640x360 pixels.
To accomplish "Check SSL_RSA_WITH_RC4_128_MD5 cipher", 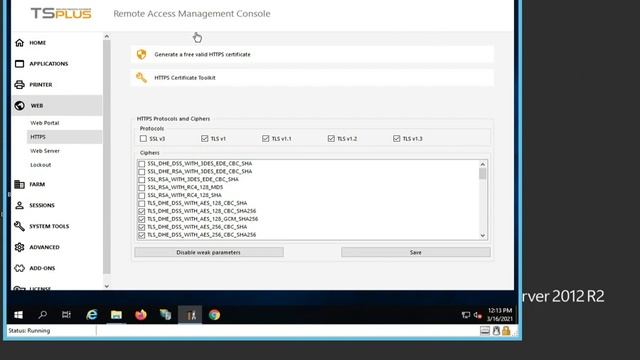I will click(142, 187).
